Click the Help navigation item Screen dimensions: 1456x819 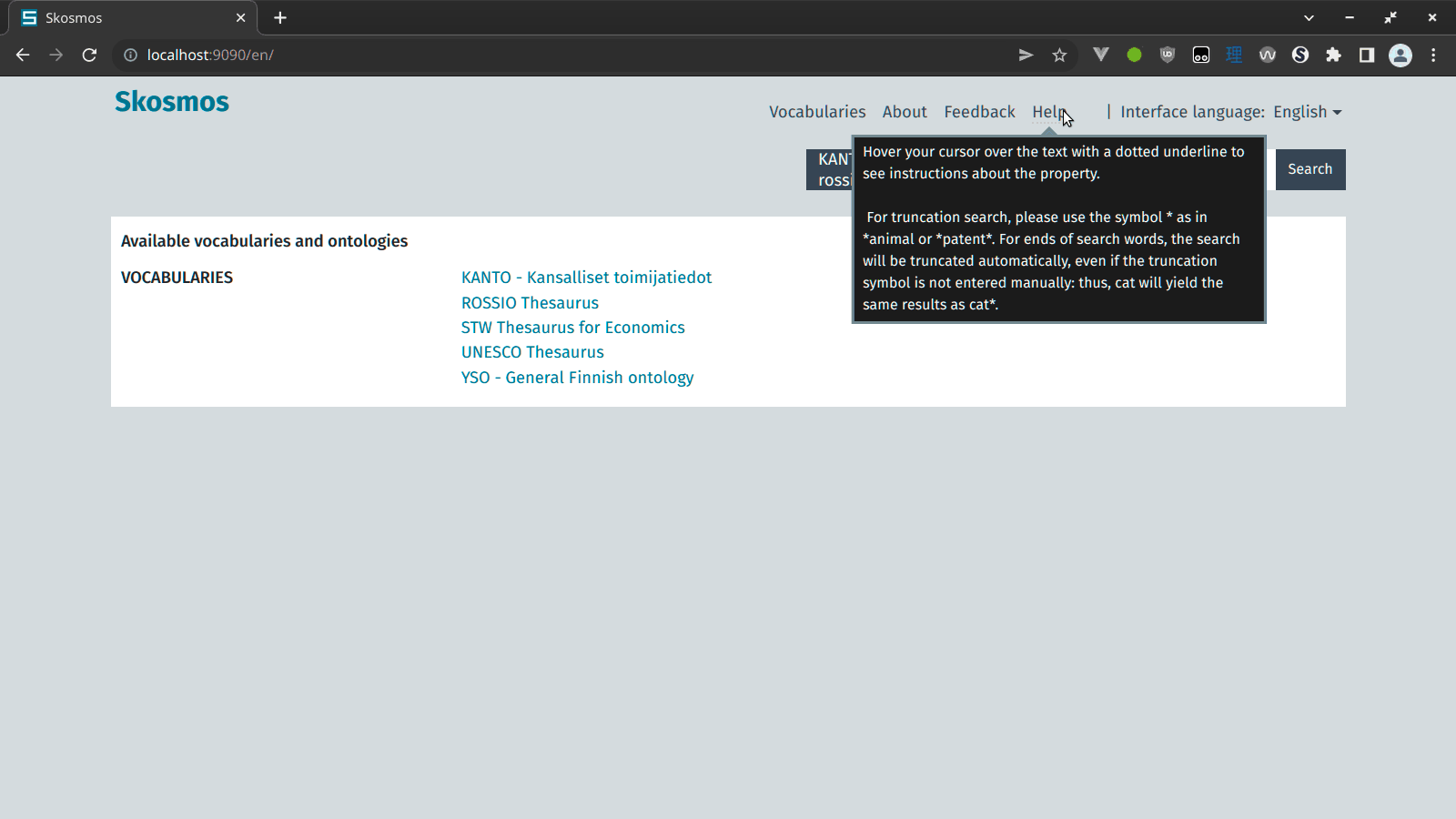[x=1049, y=112]
